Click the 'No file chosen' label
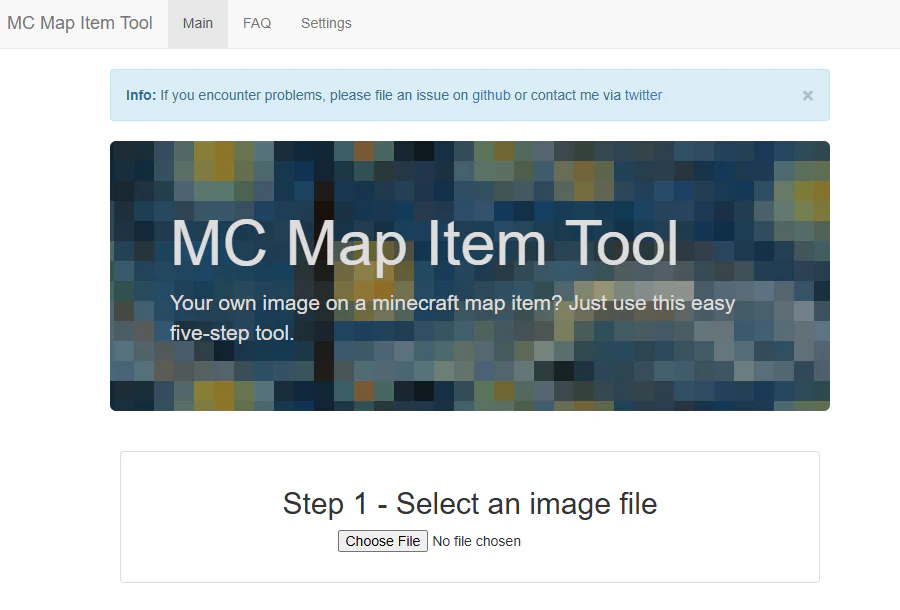 point(476,541)
